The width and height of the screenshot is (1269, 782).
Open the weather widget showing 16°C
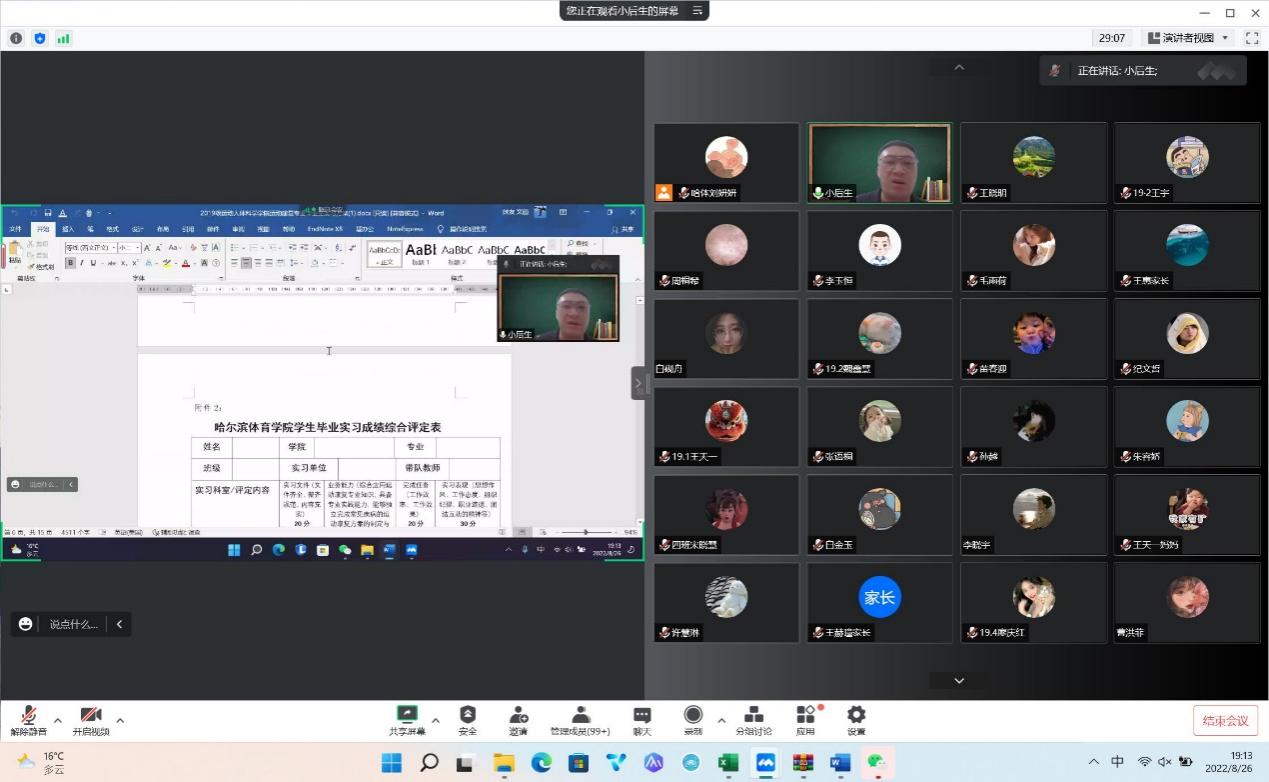tap(40, 763)
